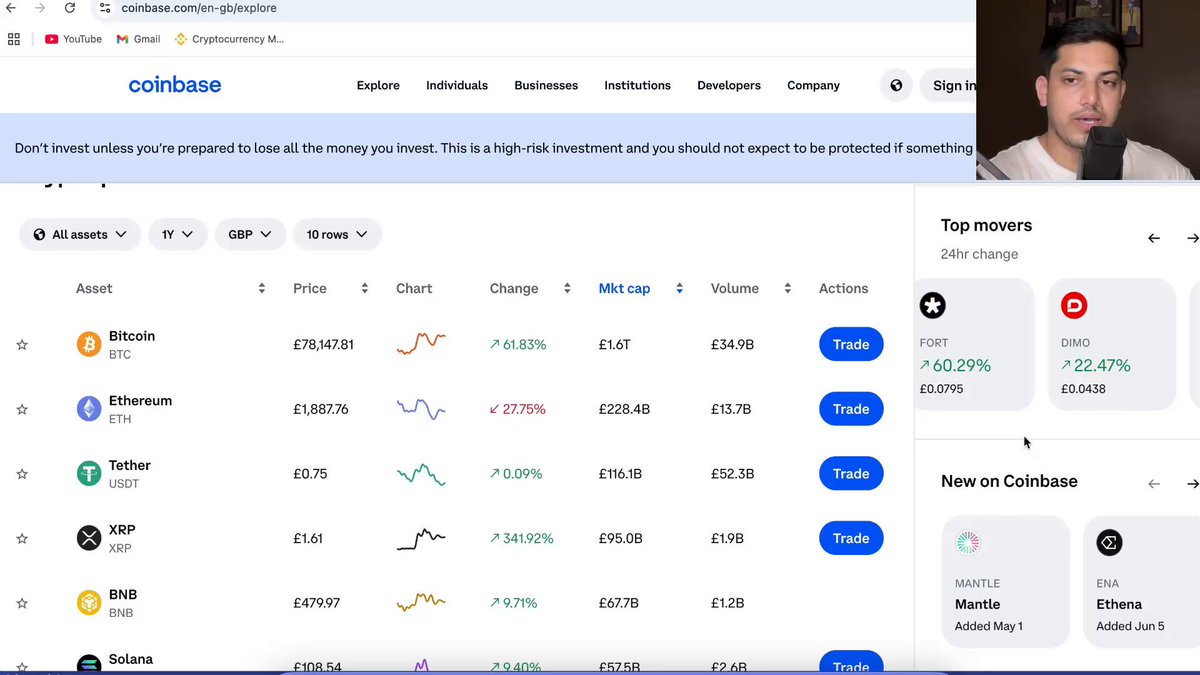The width and height of the screenshot is (1200, 675).
Task: Click FORT's 60.29% change value
Action: pos(955,366)
